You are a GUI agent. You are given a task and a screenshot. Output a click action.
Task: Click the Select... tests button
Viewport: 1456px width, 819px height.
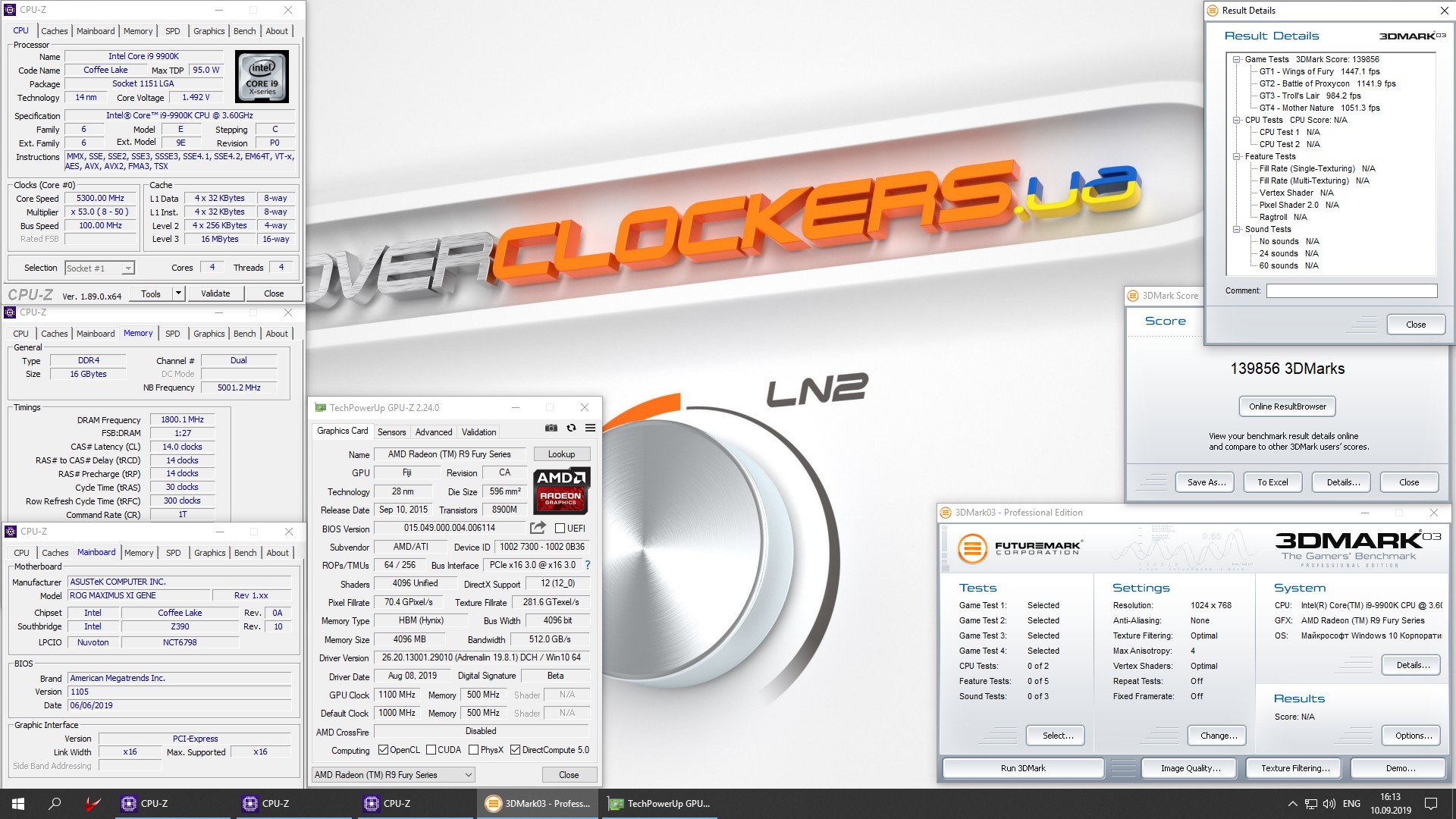click(1056, 736)
